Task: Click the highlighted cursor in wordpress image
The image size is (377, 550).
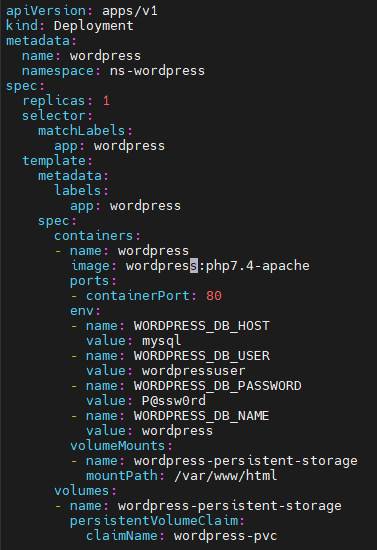Action: point(194,266)
